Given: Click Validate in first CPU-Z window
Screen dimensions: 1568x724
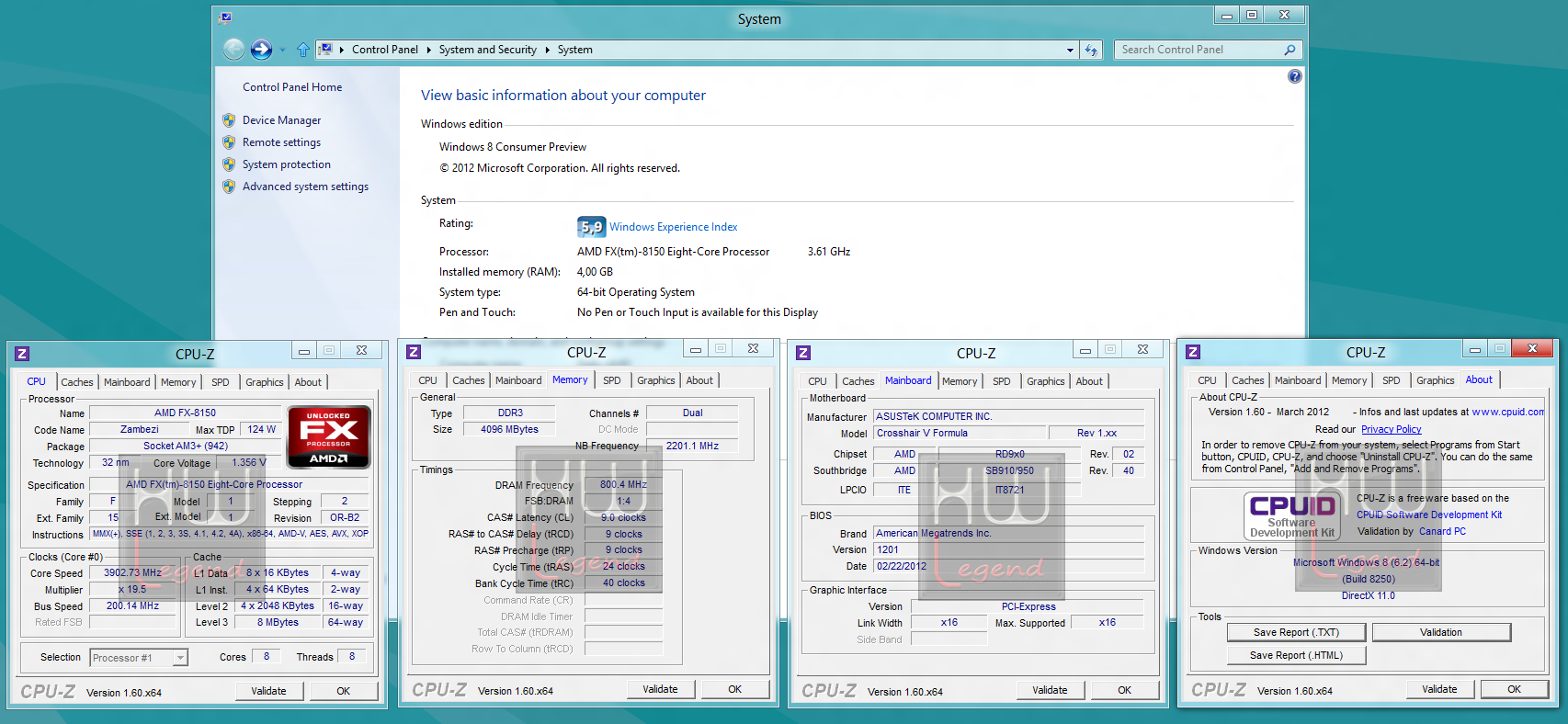Looking at the screenshot, I should 269,691.
